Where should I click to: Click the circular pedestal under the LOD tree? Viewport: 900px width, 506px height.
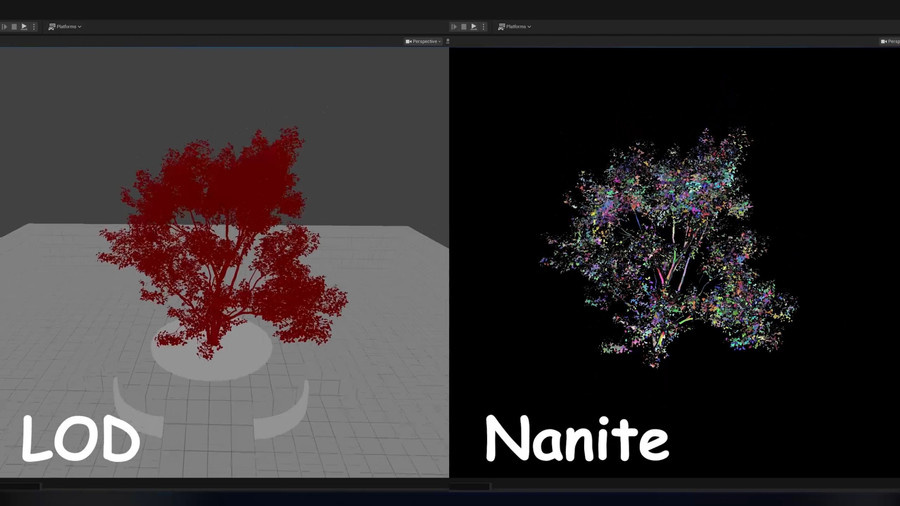(x=211, y=350)
